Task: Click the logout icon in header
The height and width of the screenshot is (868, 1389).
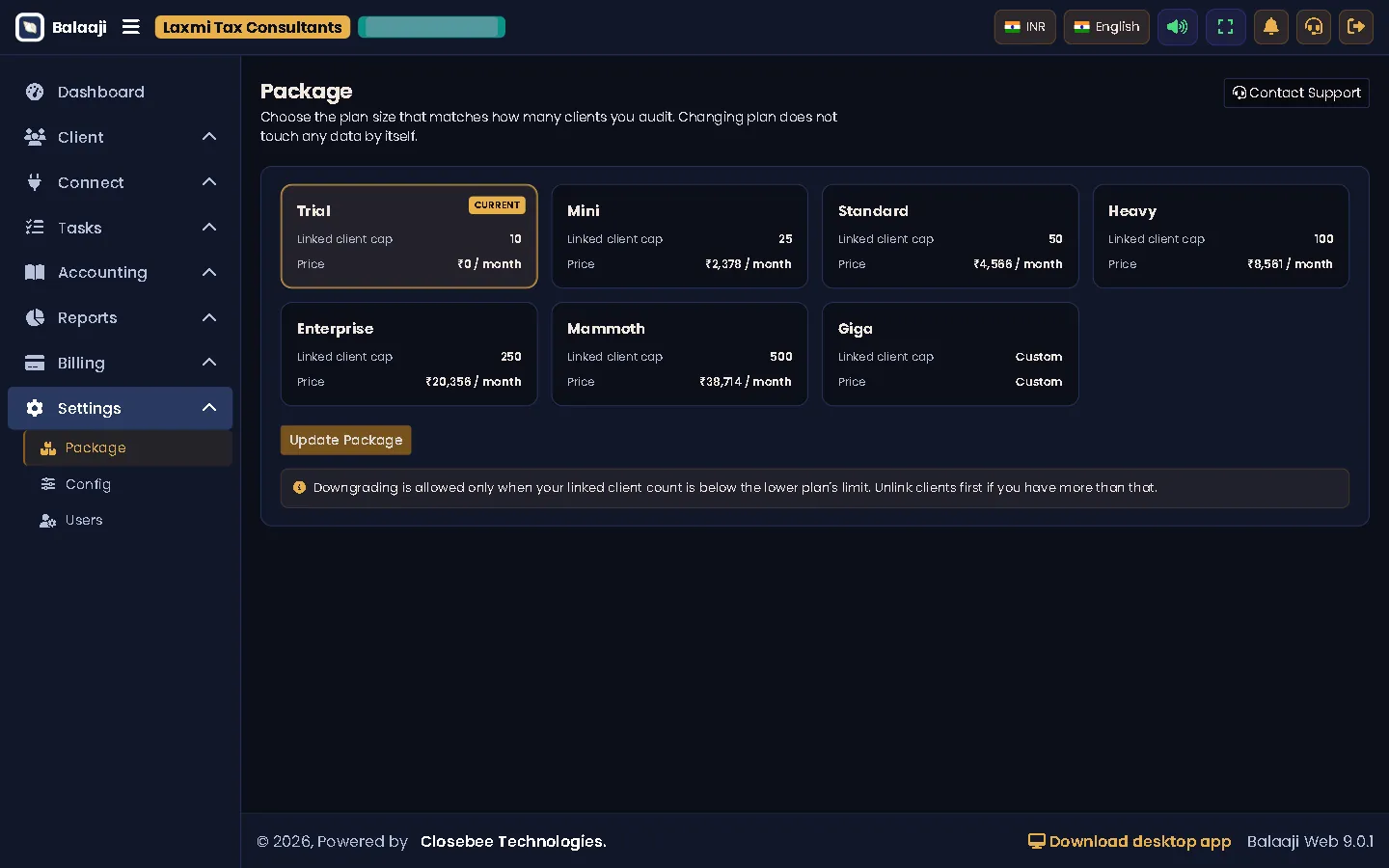Action: [x=1356, y=27]
